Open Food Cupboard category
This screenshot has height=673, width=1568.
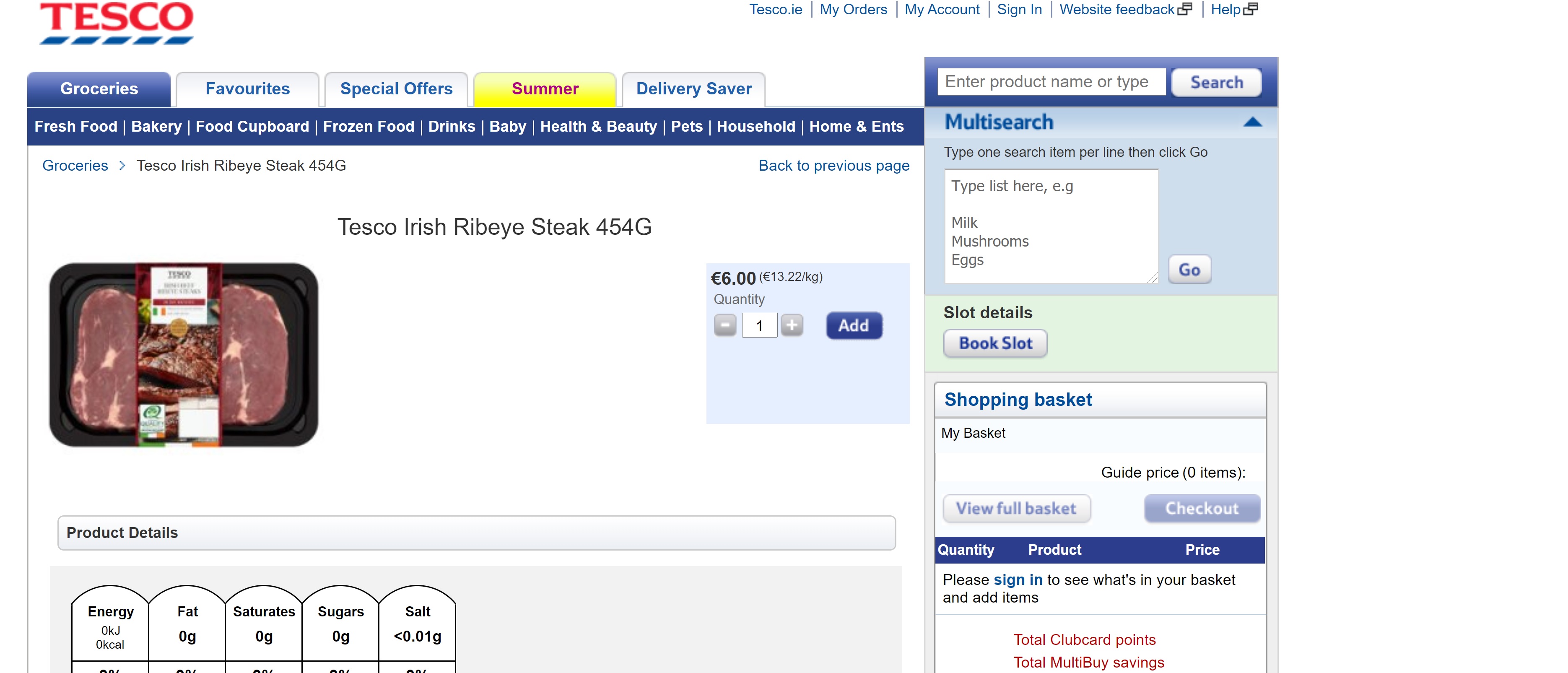pos(252,127)
